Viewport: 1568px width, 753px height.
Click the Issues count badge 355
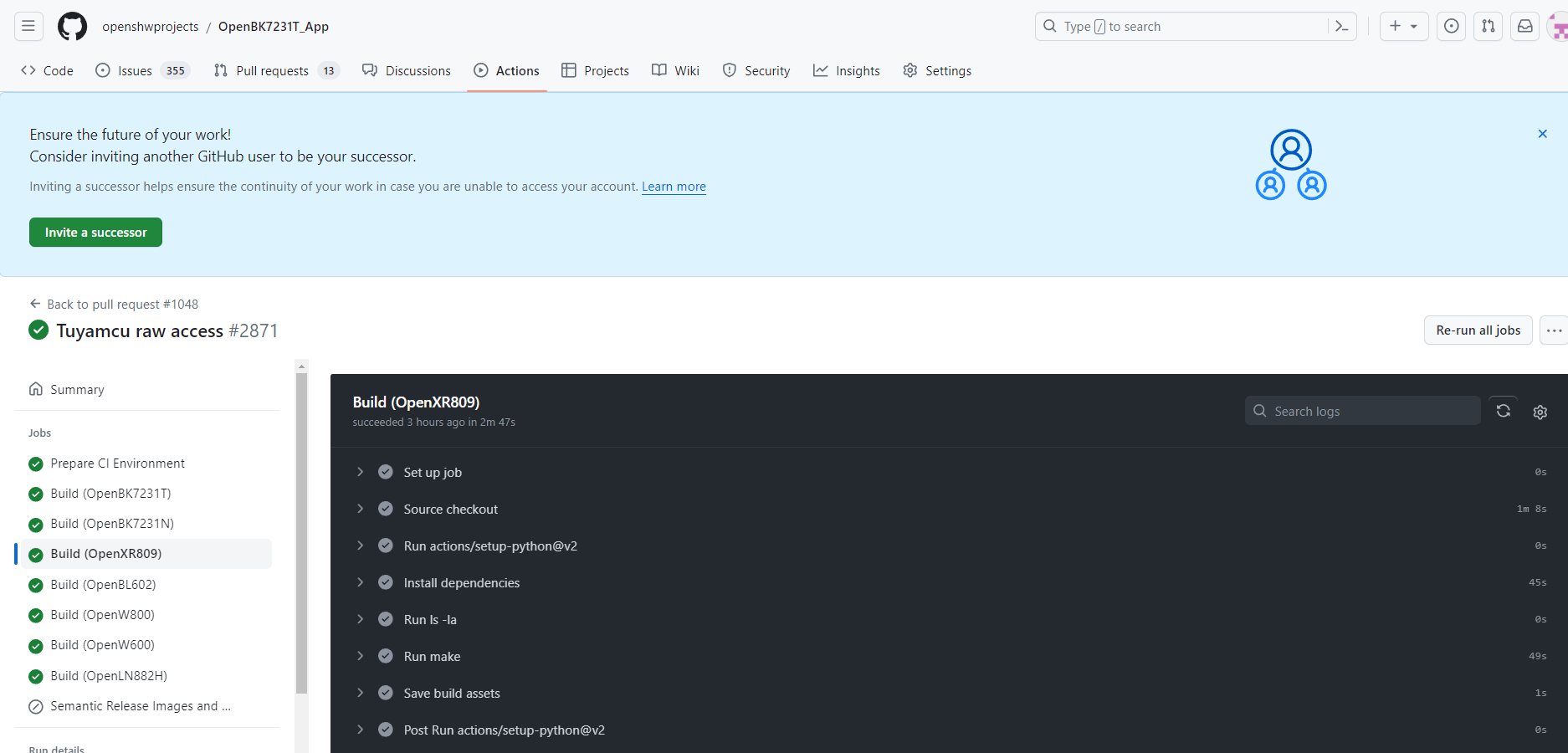point(176,71)
